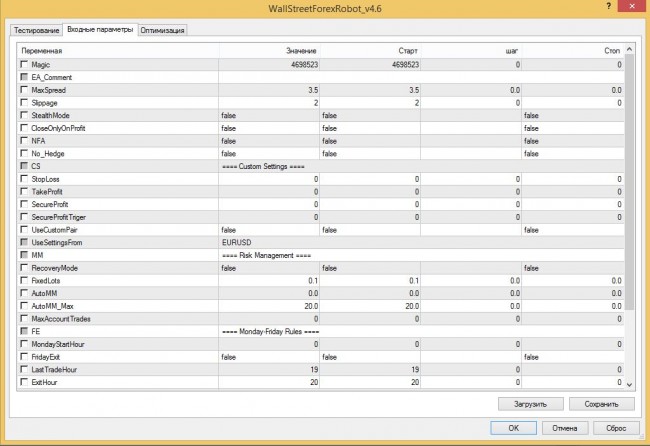The height and width of the screenshot is (446, 650).
Task: Tick the MaxAccountTrades checkbox
Action: pyautogui.click(x=24, y=318)
